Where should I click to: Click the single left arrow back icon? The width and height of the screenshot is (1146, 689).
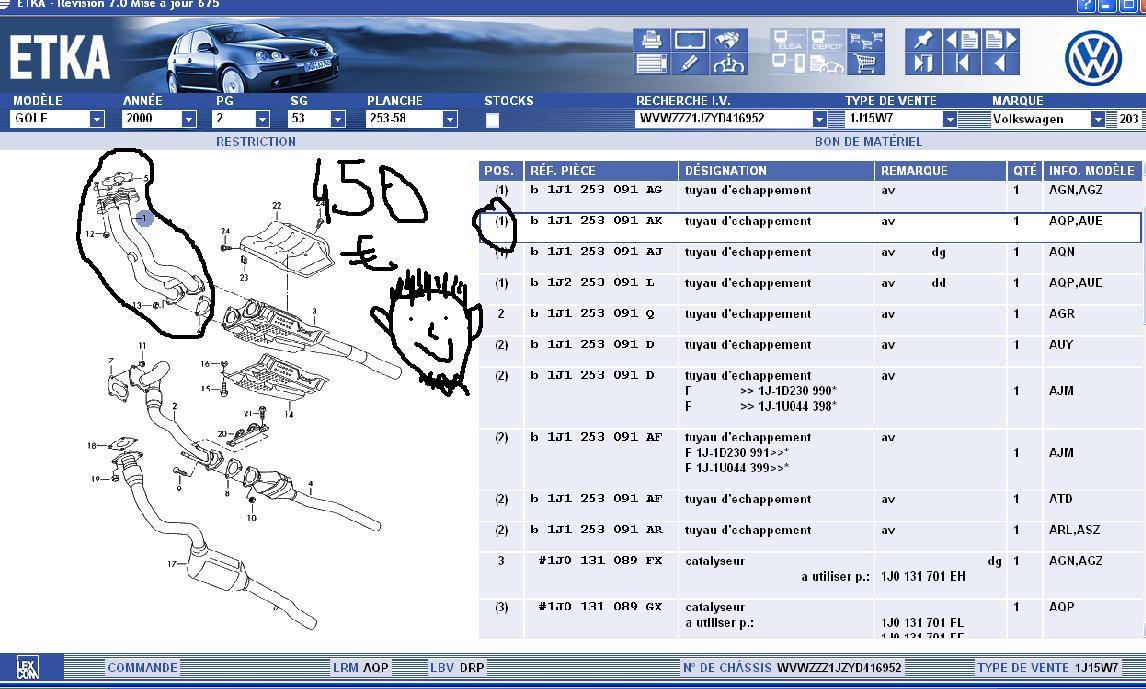[x=1001, y=64]
